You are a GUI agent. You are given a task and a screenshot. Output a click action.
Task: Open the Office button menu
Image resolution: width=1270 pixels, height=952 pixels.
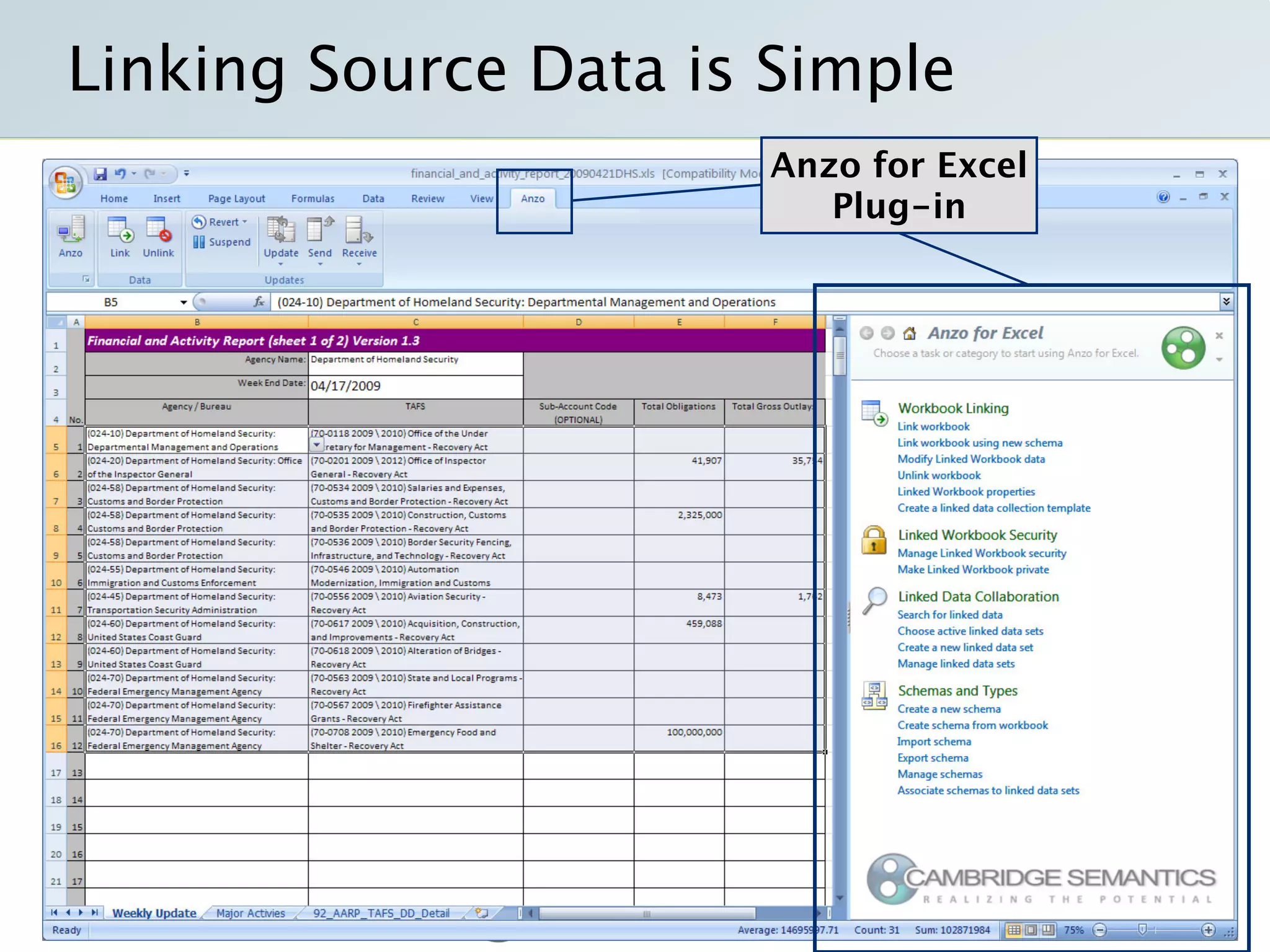pos(66,183)
